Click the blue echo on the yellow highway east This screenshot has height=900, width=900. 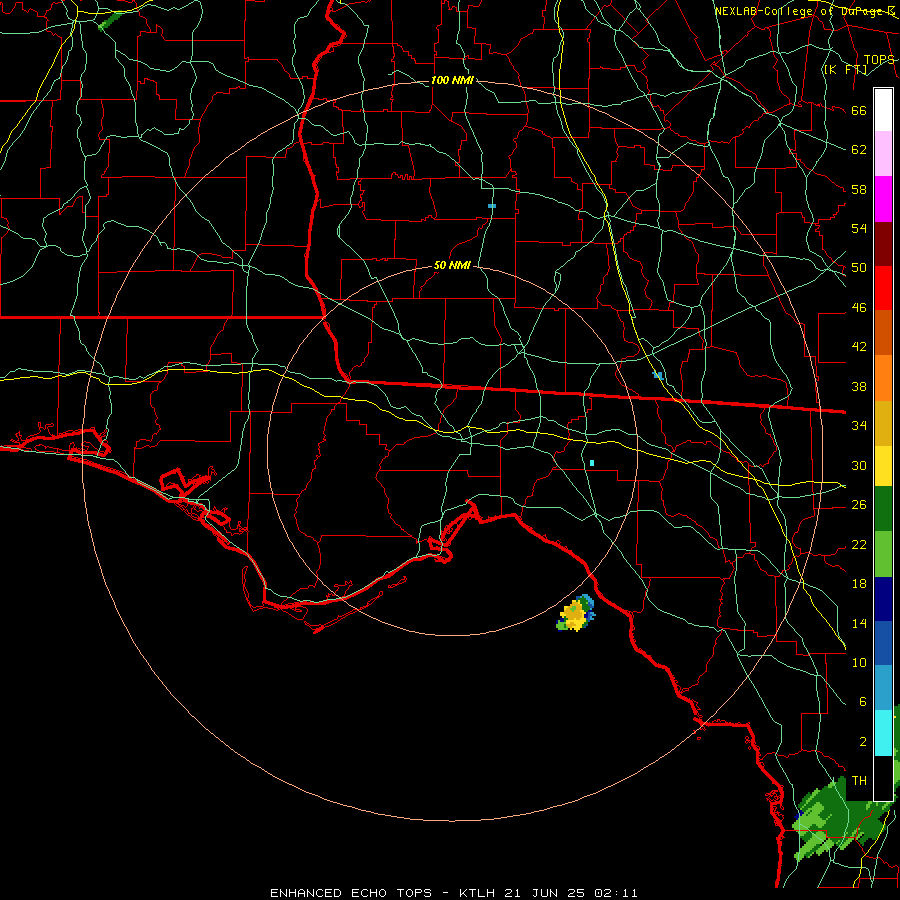click(x=658, y=375)
